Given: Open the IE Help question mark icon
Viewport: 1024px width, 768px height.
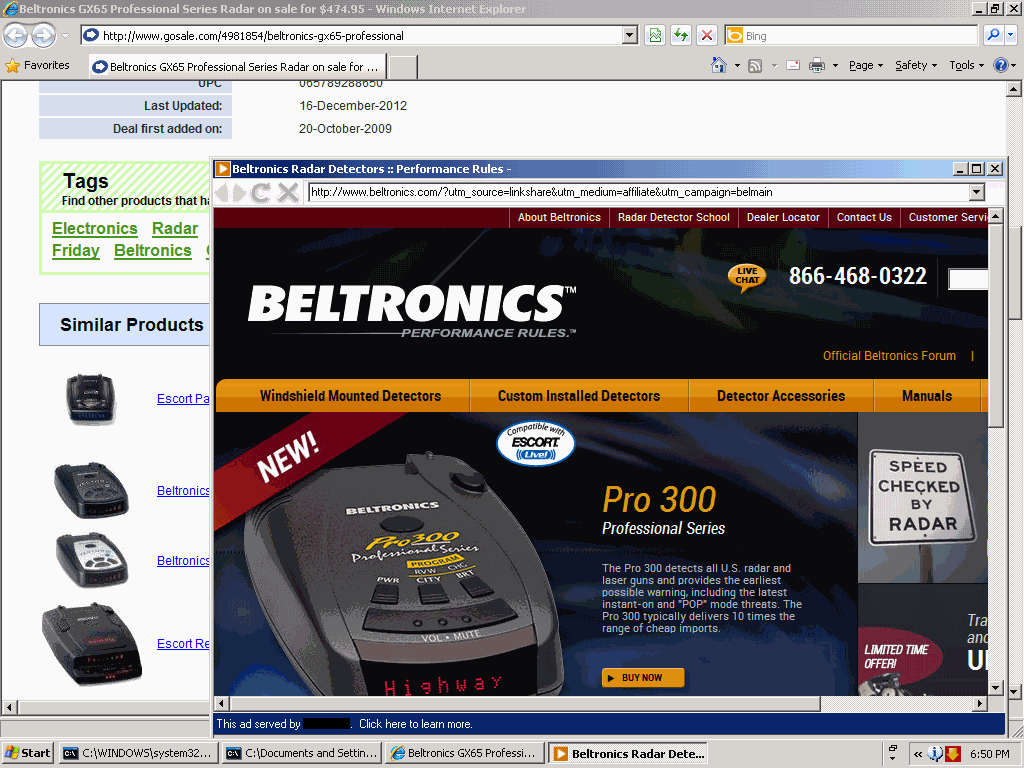Looking at the screenshot, I should [1000, 65].
